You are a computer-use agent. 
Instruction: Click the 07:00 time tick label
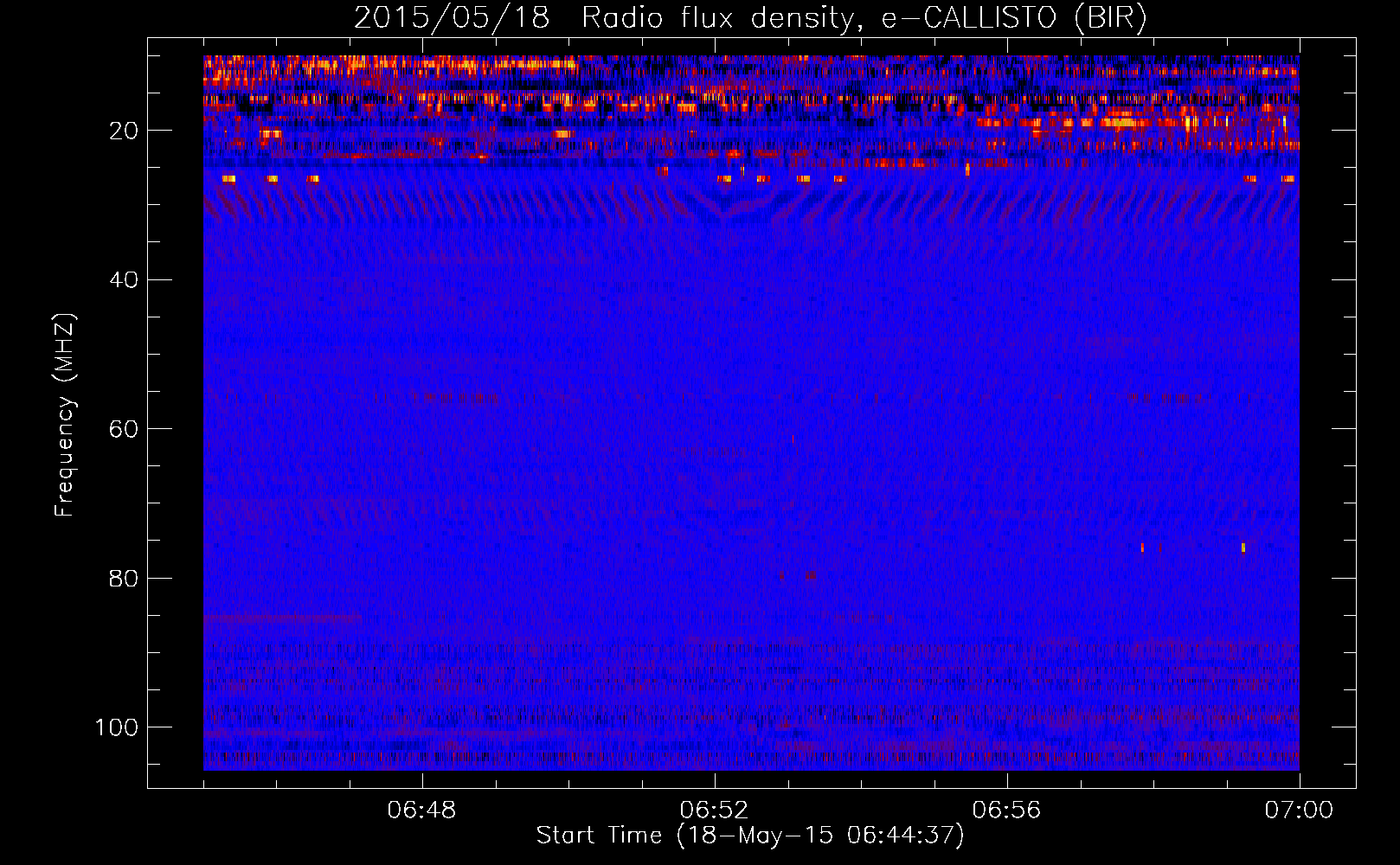[1299, 811]
